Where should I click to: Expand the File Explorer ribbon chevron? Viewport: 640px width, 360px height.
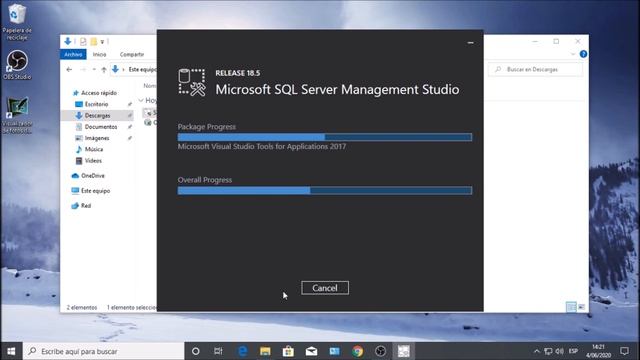tap(573, 54)
